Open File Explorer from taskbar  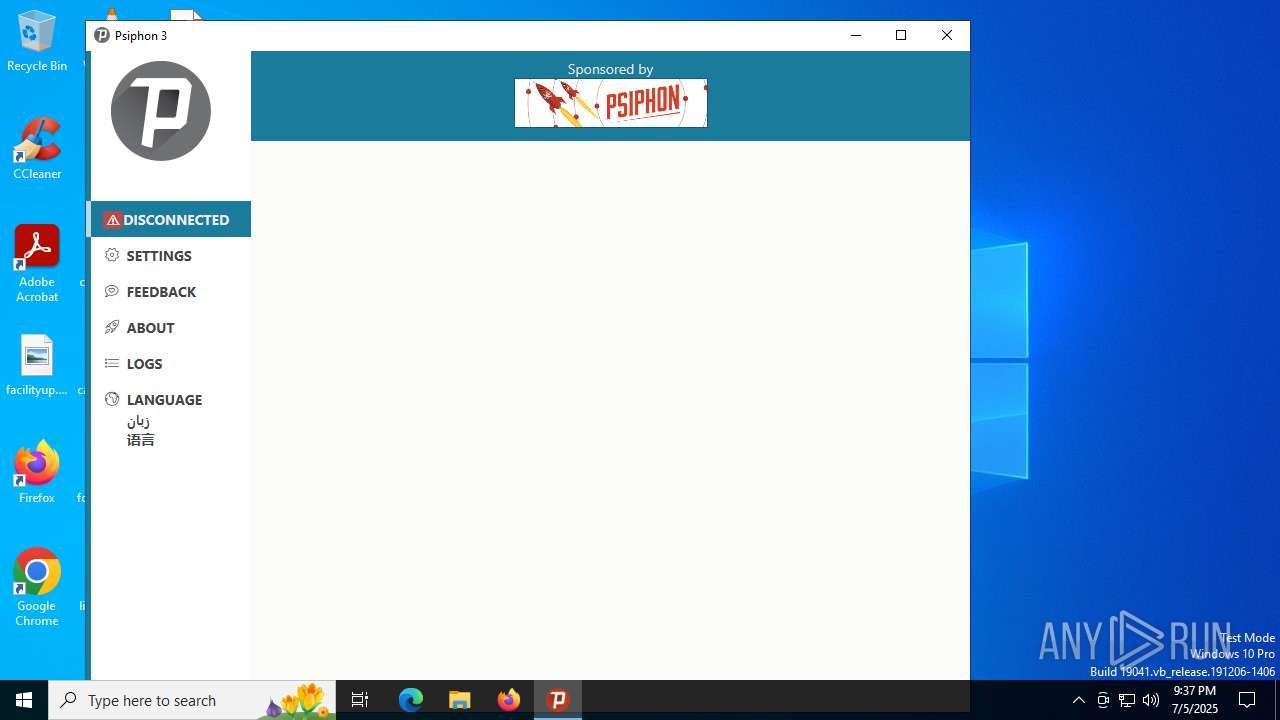(460, 700)
